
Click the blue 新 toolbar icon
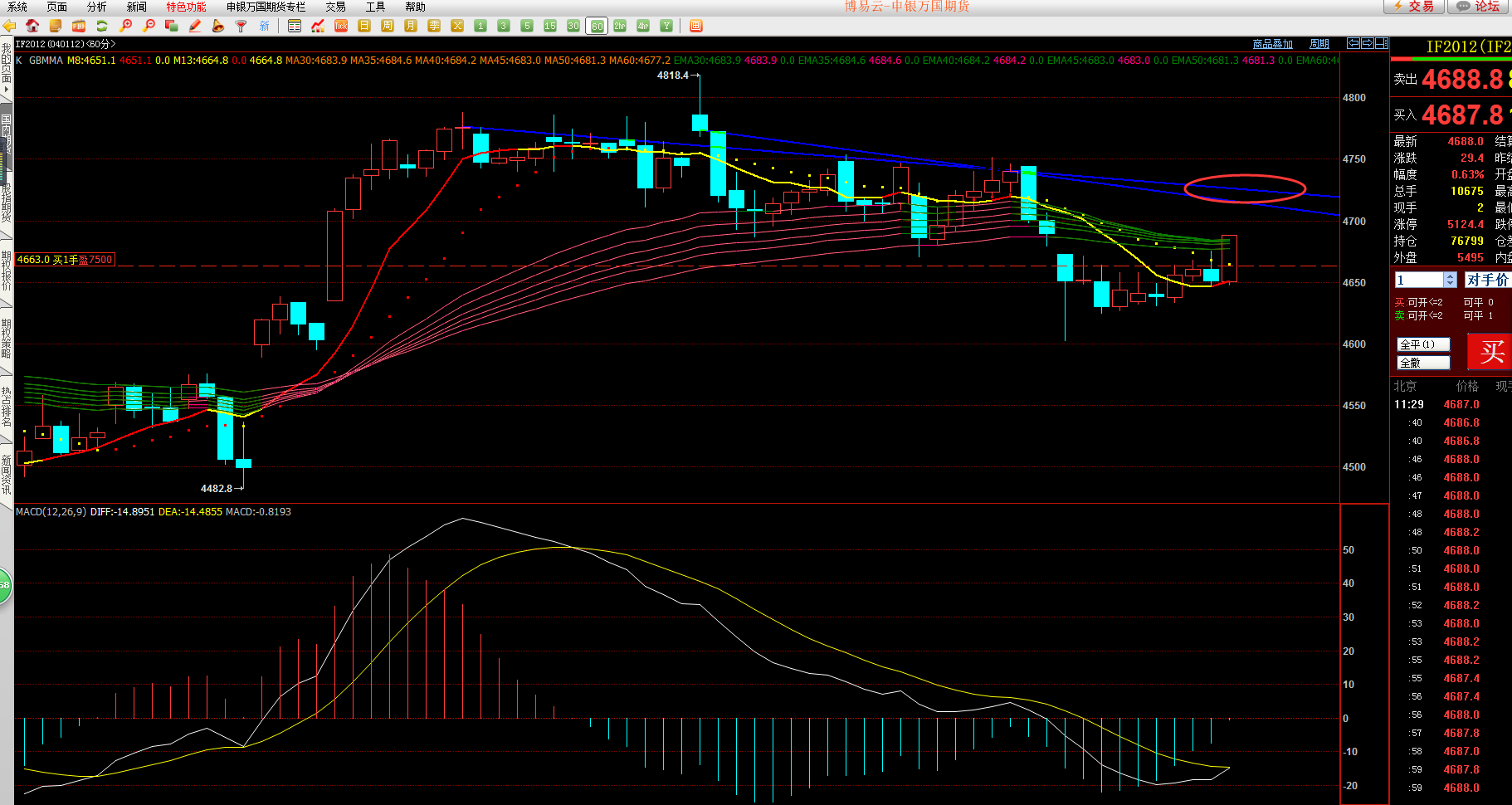pyautogui.click(x=264, y=26)
